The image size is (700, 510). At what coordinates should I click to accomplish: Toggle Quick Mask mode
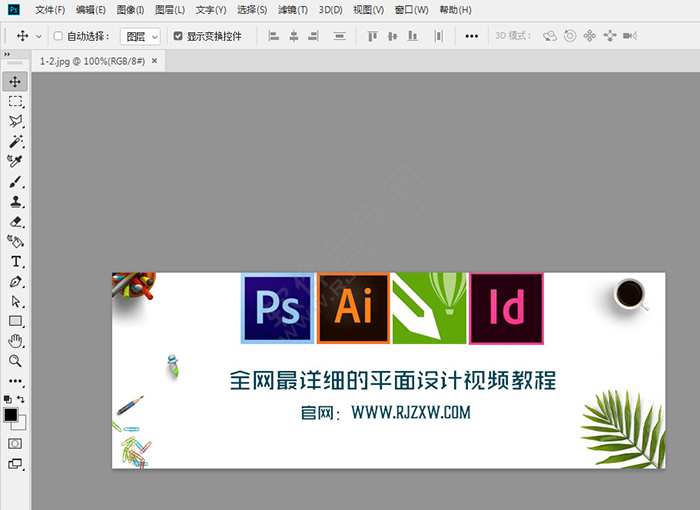pyautogui.click(x=15, y=443)
